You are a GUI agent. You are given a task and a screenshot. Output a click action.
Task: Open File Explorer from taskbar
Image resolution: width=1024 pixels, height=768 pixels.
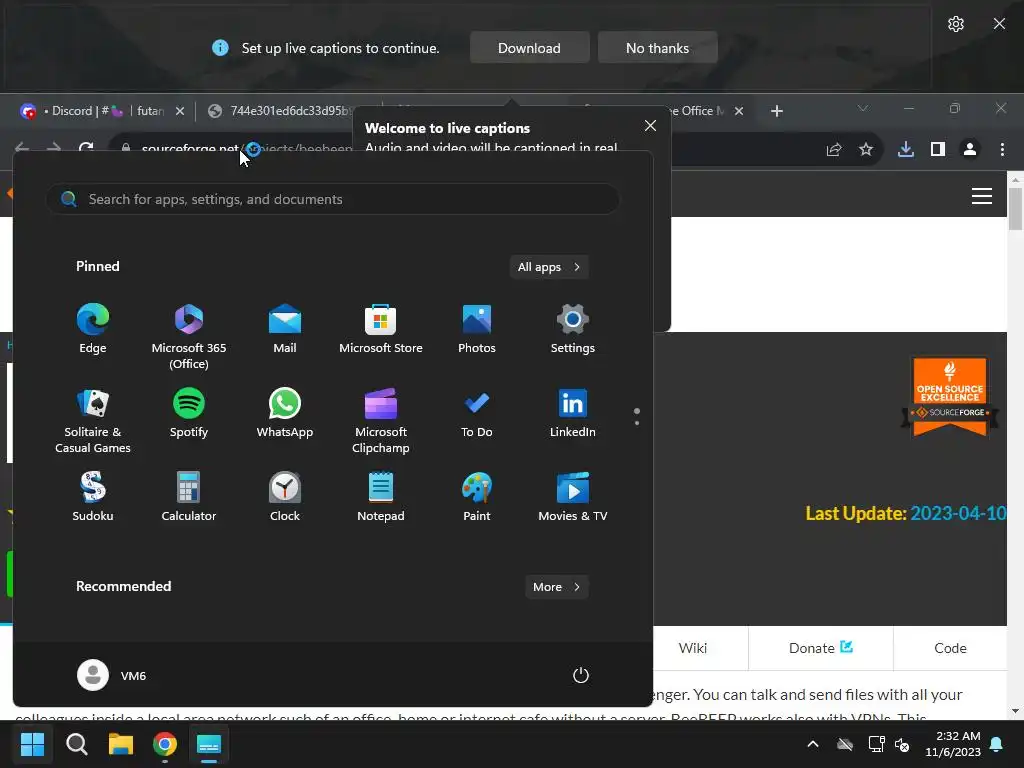(121, 744)
